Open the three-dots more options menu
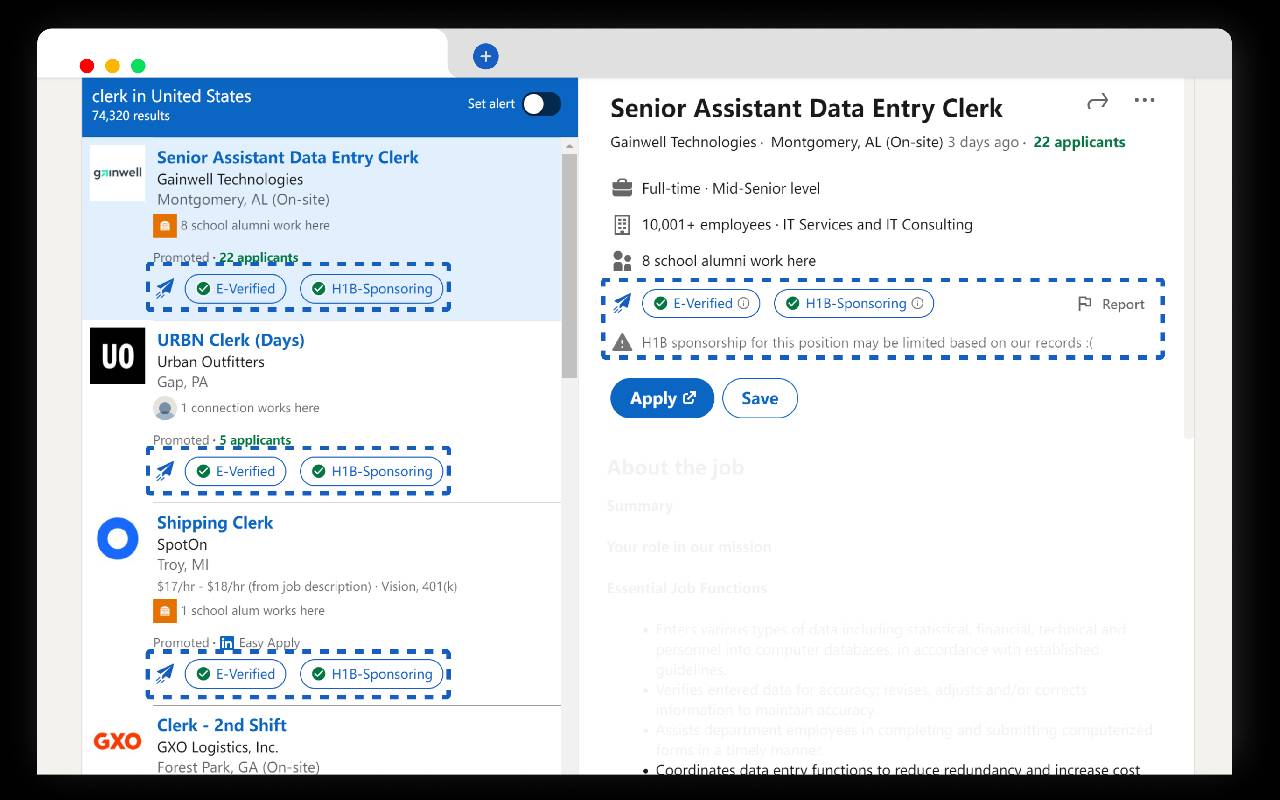Viewport: 1280px width, 800px height. [1144, 100]
